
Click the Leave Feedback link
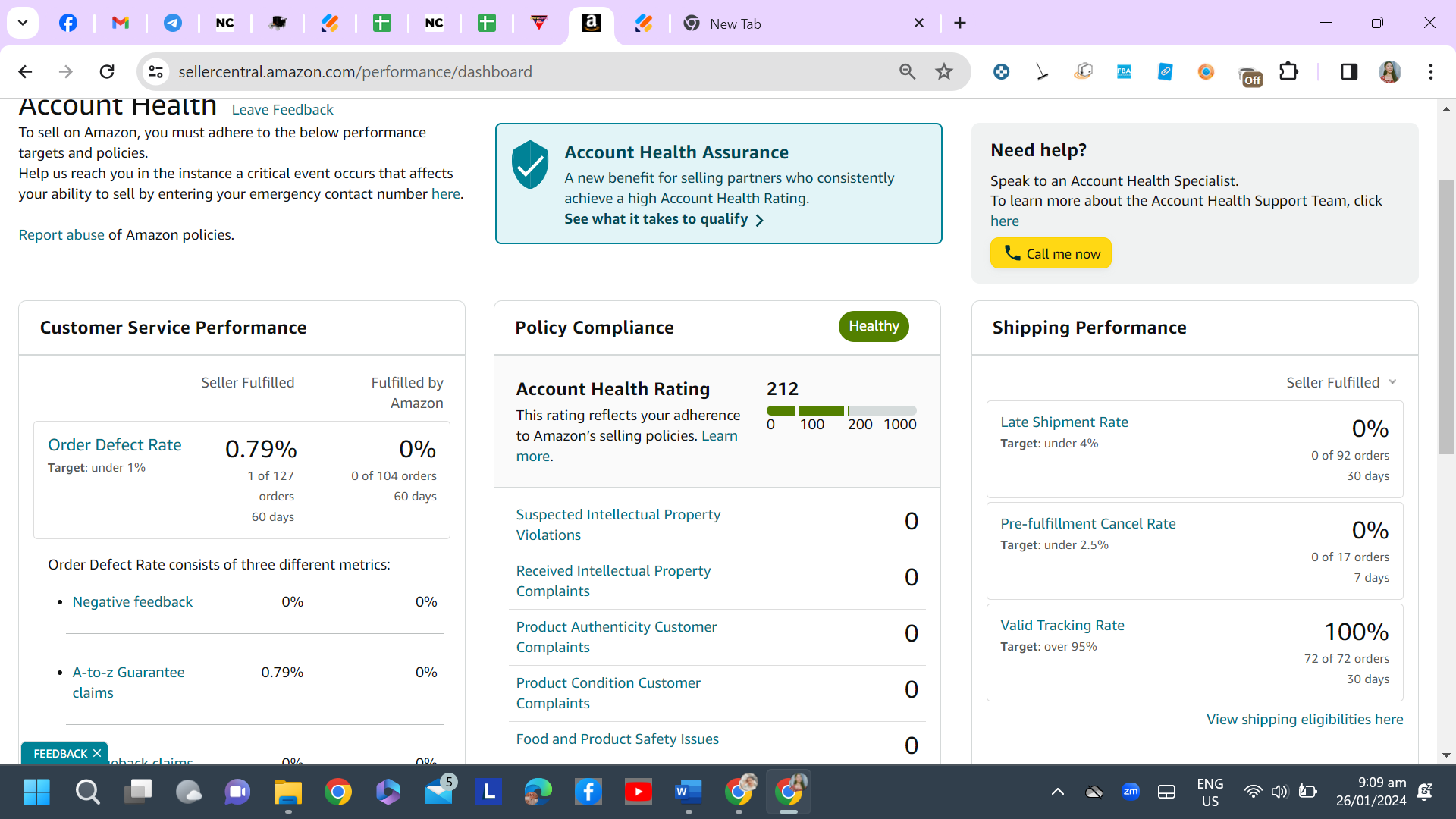282,110
